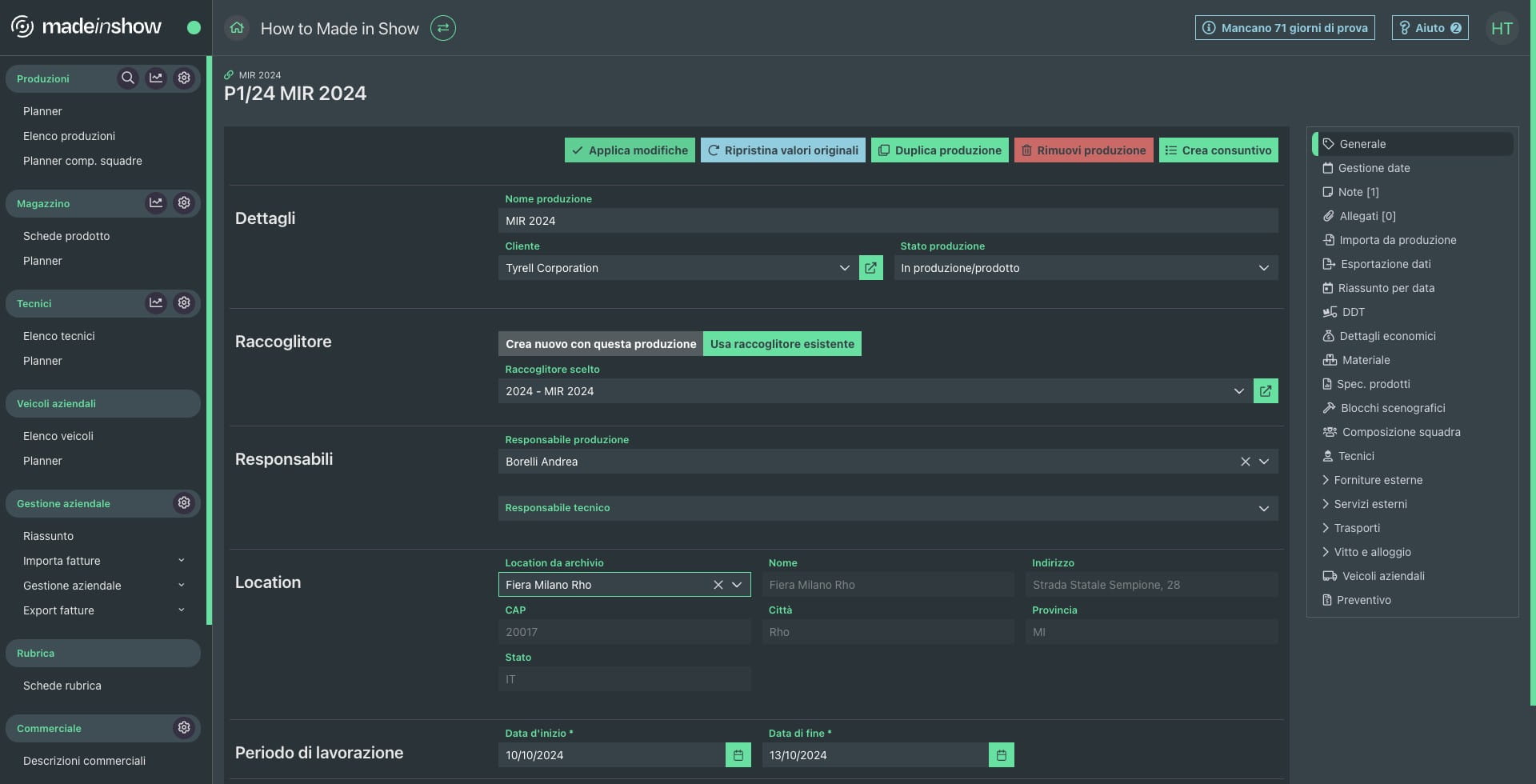Open the home icon in the header
This screenshot has height=784, width=1536.
point(237,28)
